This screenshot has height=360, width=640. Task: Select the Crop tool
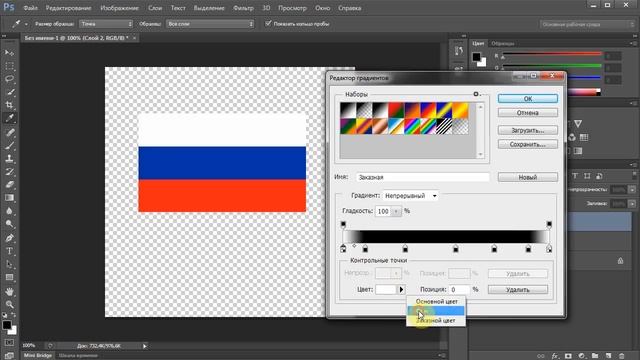point(9,105)
